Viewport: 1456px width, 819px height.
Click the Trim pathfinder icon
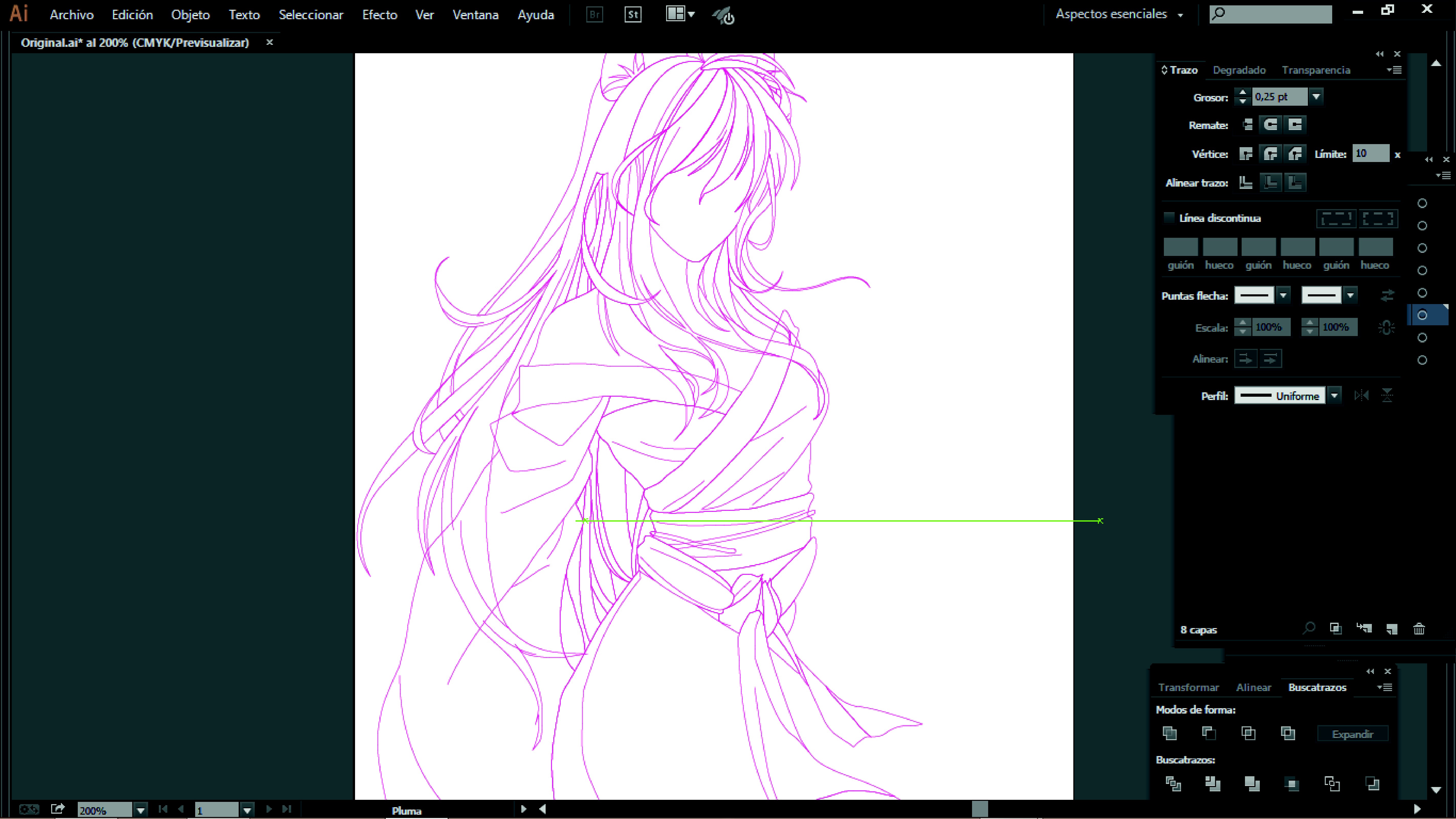[1212, 783]
